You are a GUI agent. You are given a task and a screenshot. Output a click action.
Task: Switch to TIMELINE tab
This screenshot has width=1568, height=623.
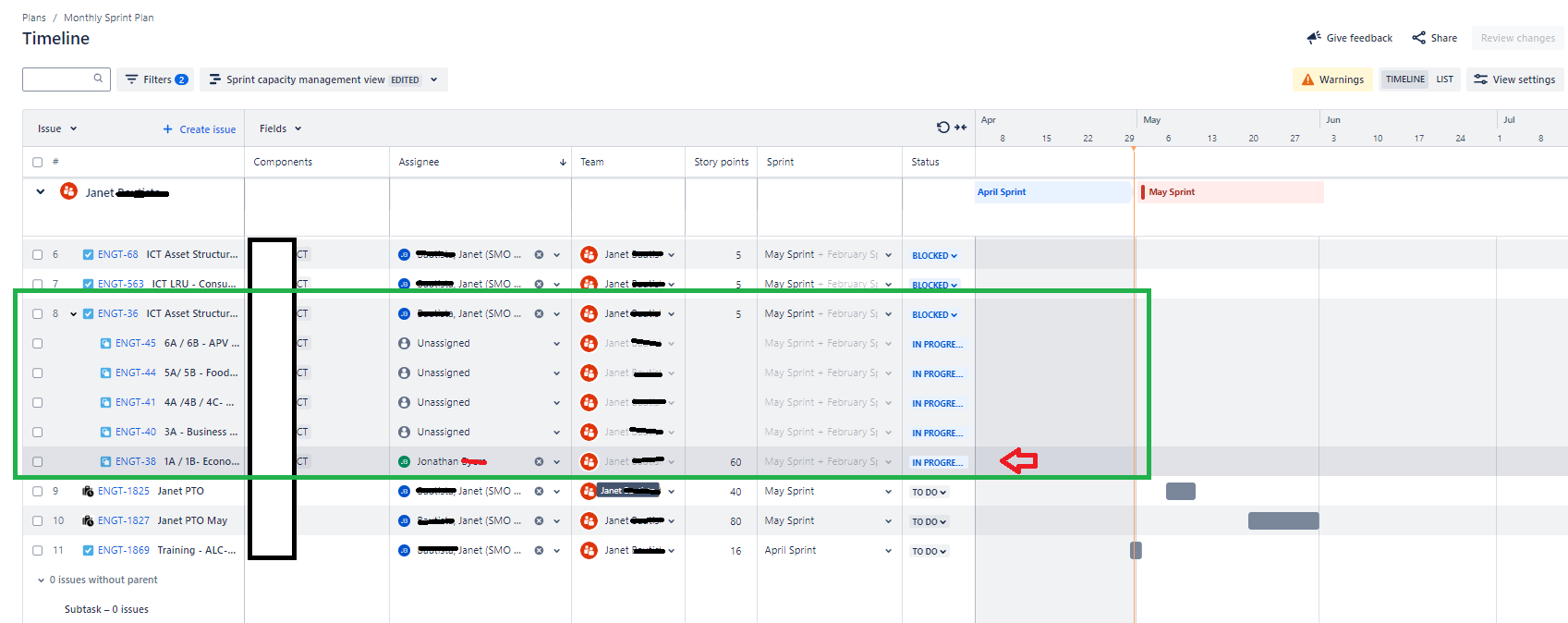1404,79
